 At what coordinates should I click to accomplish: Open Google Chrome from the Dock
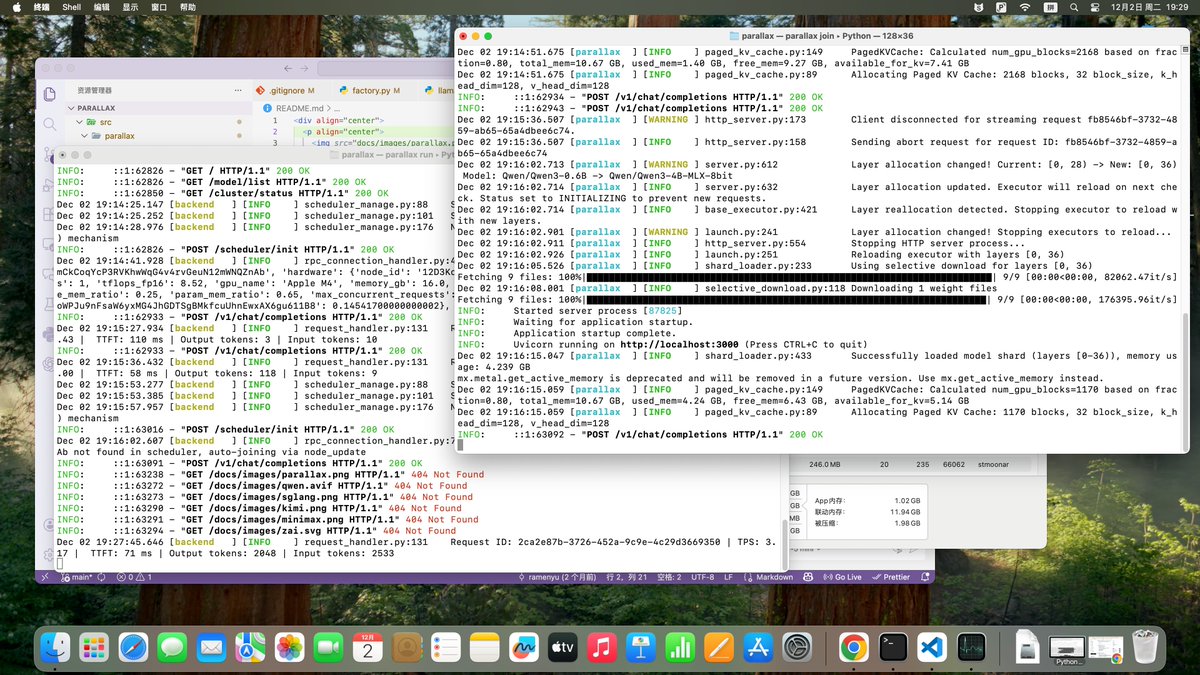853,647
